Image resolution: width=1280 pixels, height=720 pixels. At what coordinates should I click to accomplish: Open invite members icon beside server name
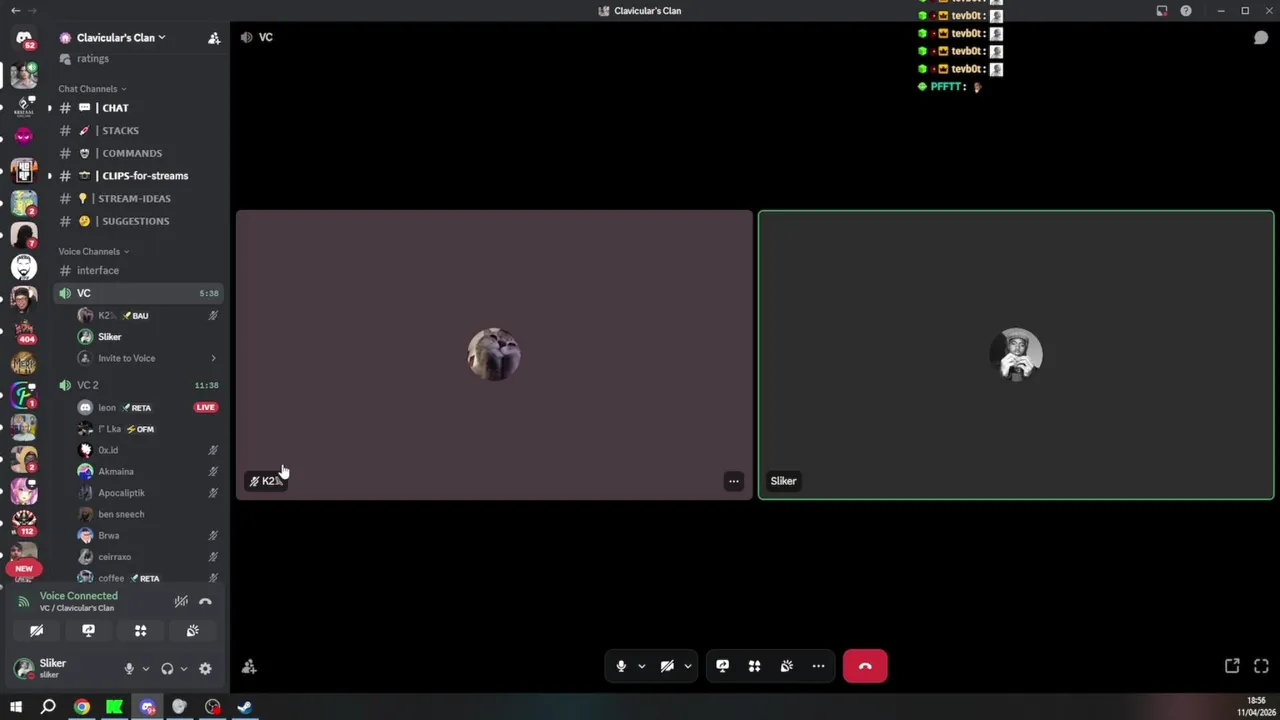(x=214, y=38)
